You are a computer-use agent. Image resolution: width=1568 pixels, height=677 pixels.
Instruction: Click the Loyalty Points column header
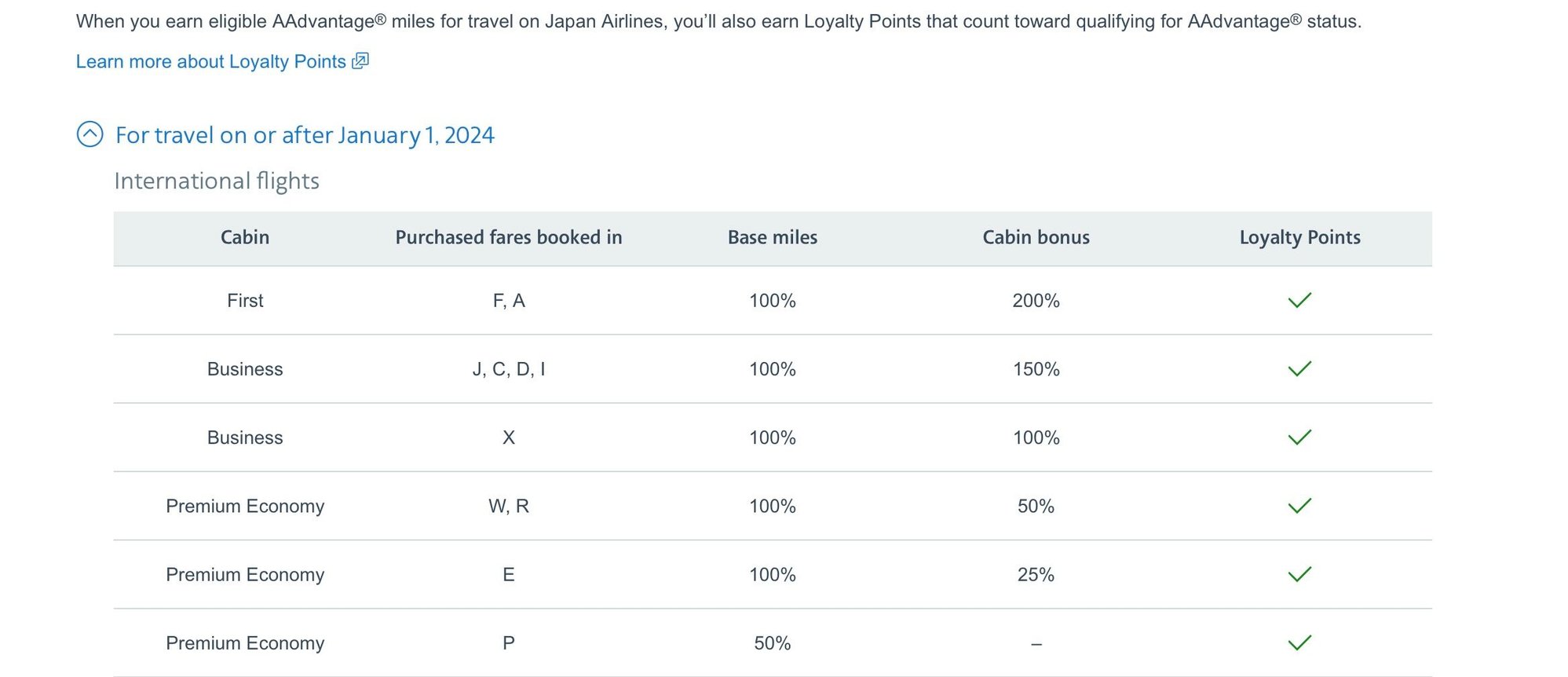[x=1299, y=237]
